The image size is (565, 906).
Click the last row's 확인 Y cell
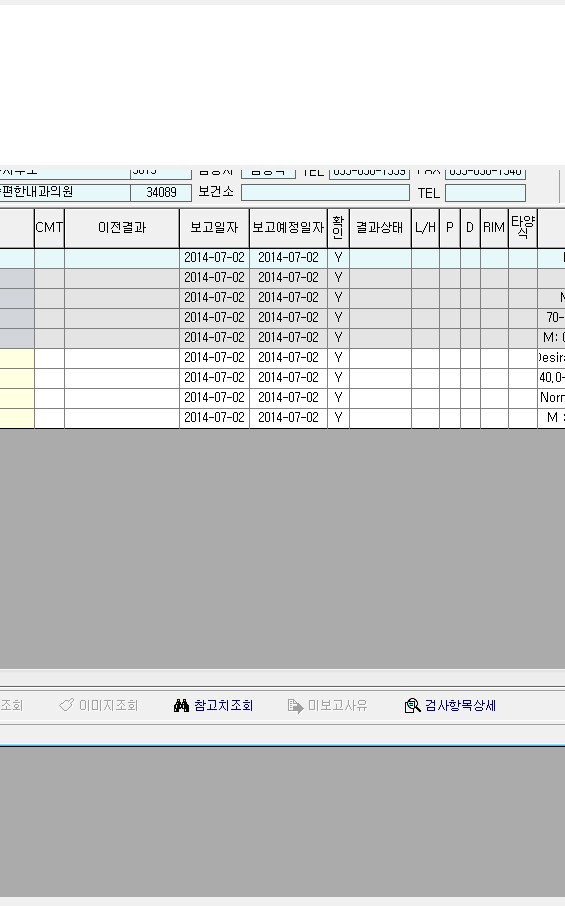click(338, 418)
